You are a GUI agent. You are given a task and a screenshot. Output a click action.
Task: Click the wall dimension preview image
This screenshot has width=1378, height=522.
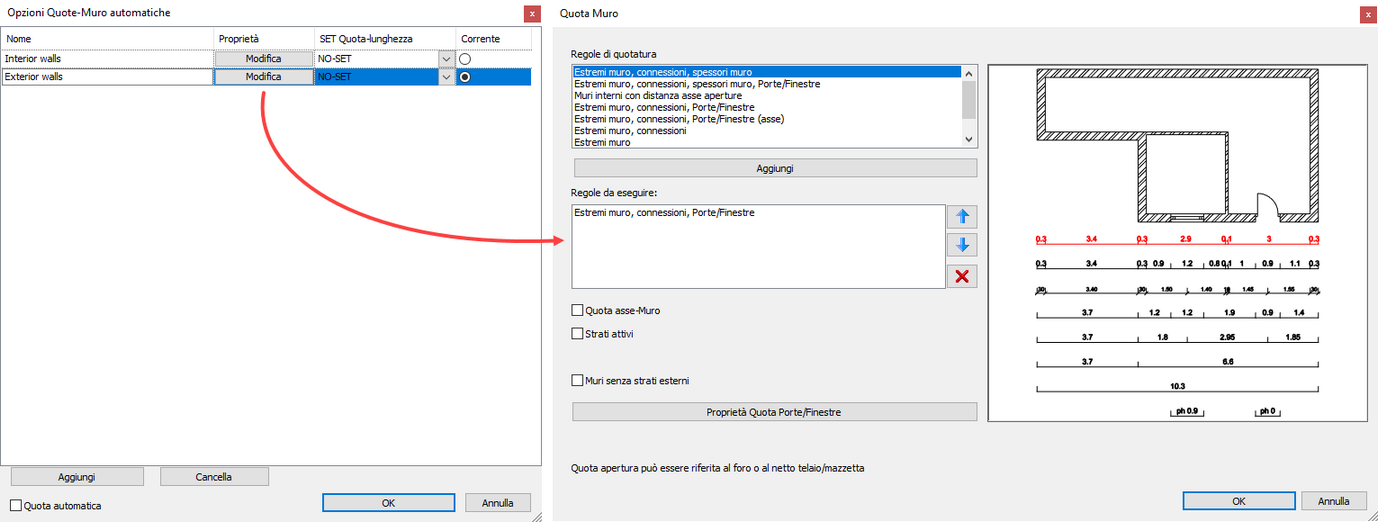coord(1178,243)
